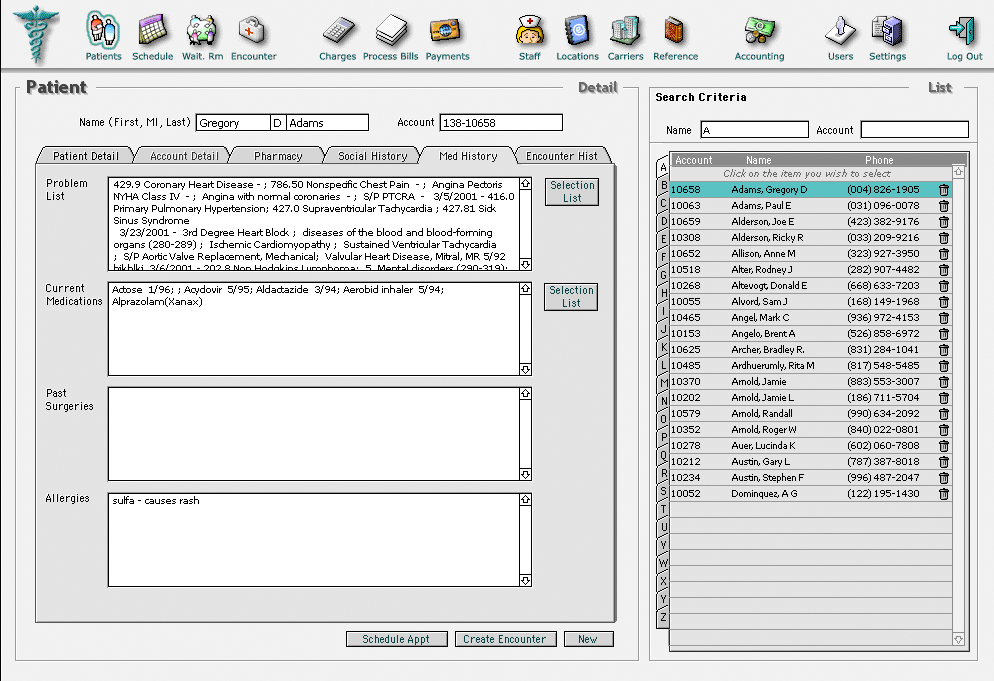The width and height of the screenshot is (994, 681).
Task: Click down arrow in Current Medications box
Action: pyautogui.click(x=526, y=369)
